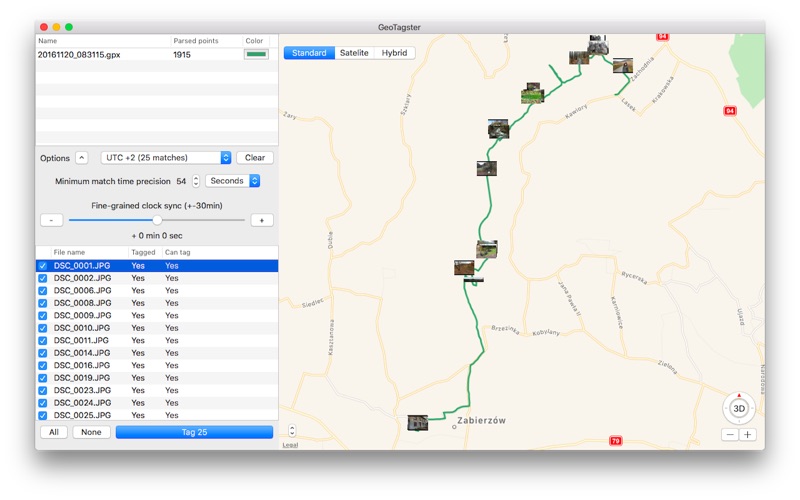The height and width of the screenshot is (500, 800).
Task: Select the DSC_0019.JPG file name
Action: (x=82, y=378)
